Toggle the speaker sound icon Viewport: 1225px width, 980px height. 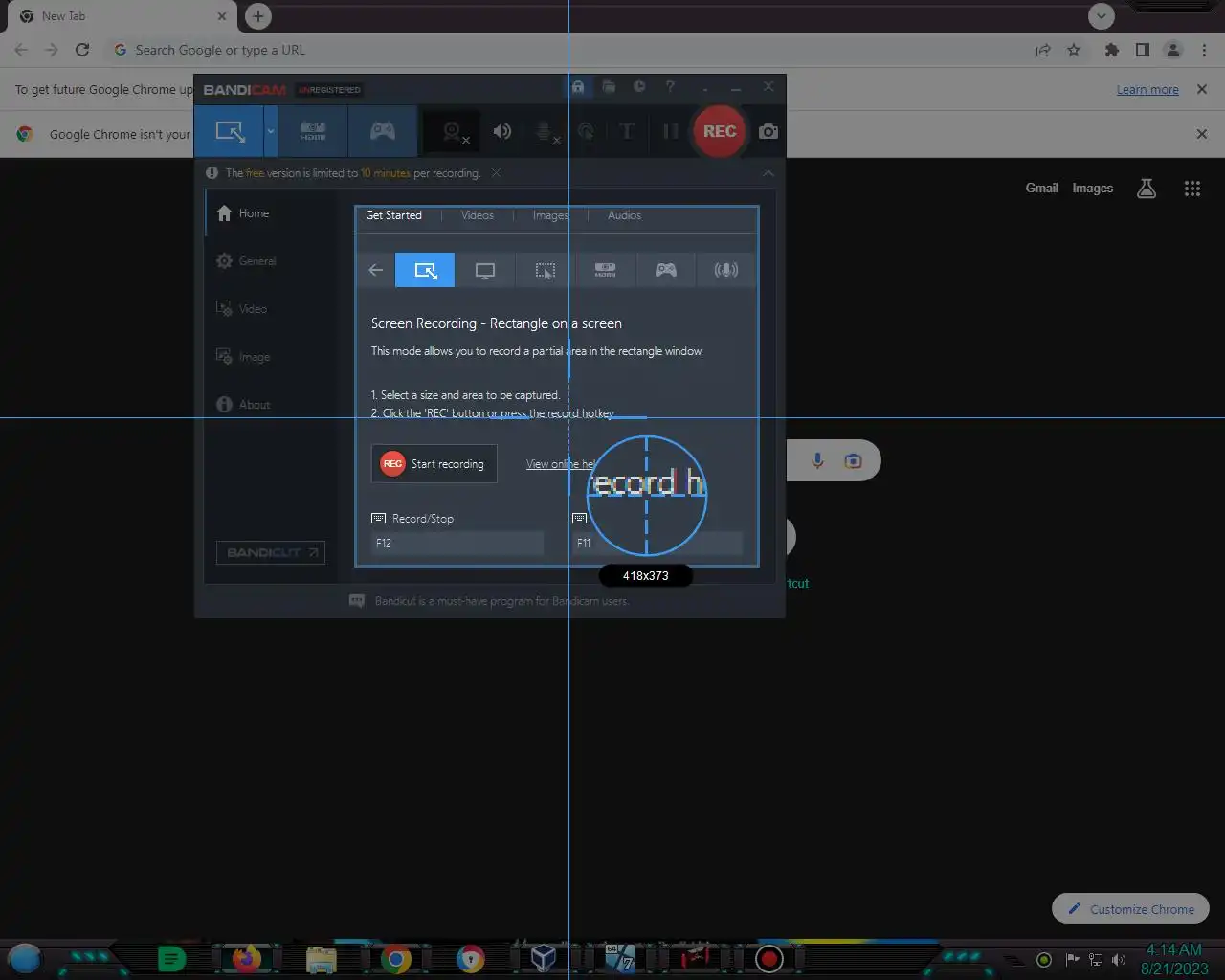[x=502, y=131]
